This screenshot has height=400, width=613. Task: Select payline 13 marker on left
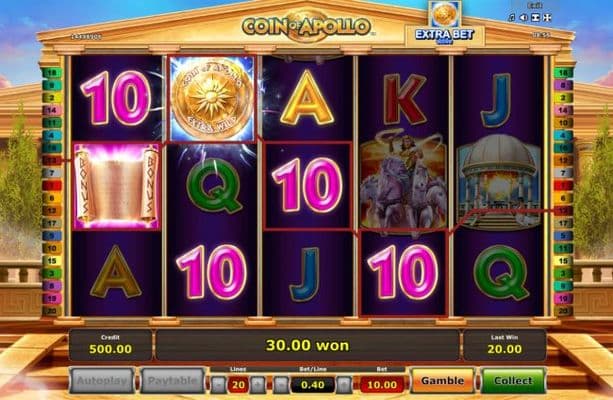(52, 160)
